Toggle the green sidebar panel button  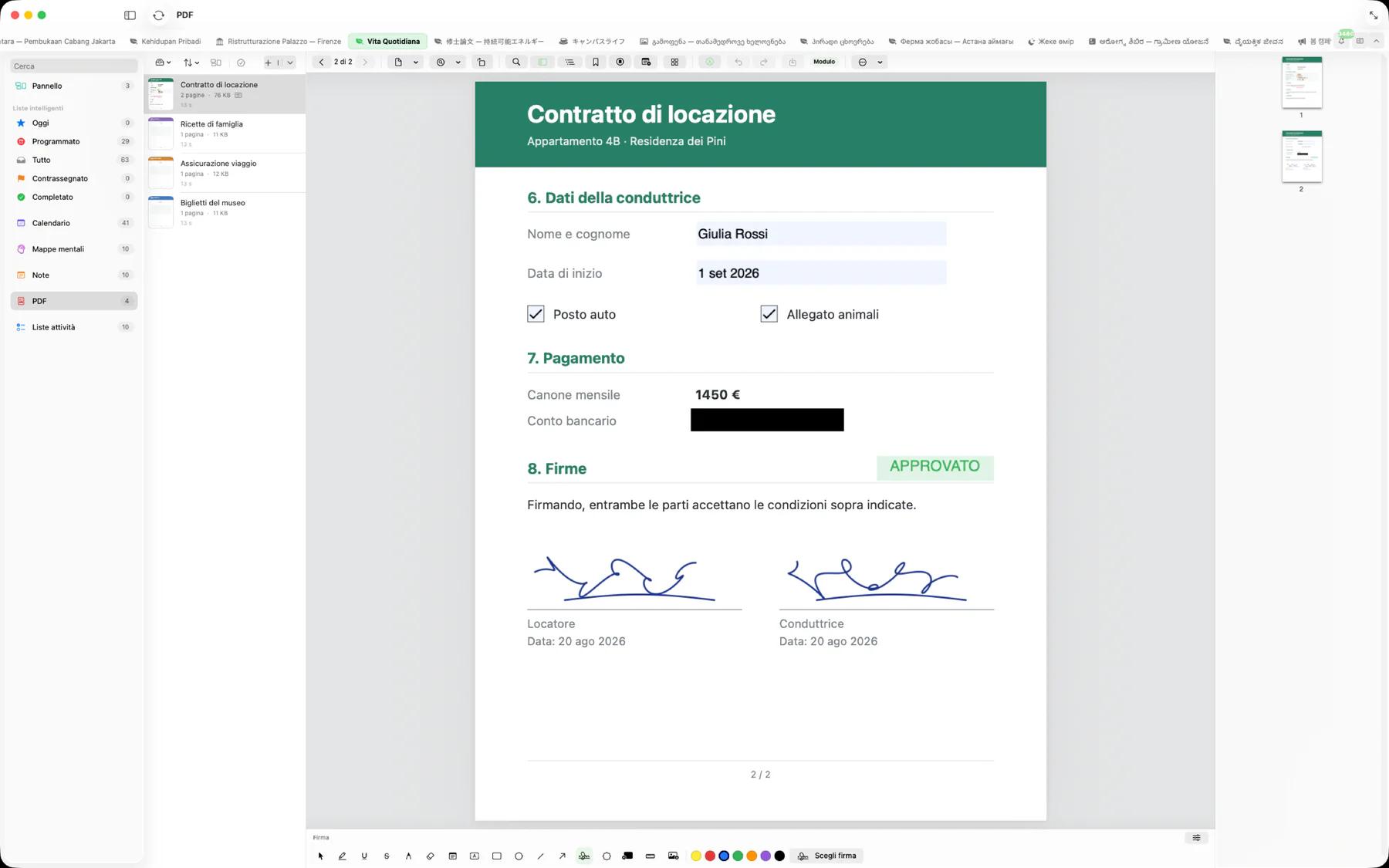click(x=542, y=62)
